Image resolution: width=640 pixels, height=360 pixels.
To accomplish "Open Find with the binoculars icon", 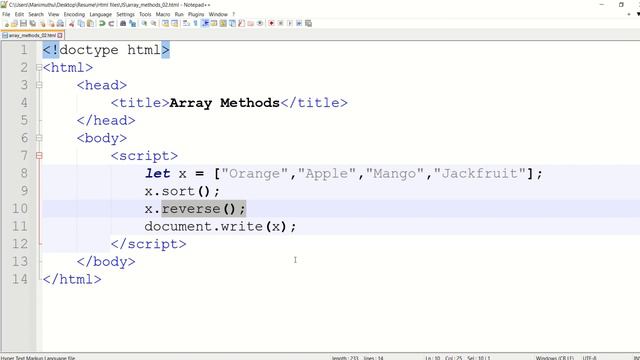I will (122, 23).
